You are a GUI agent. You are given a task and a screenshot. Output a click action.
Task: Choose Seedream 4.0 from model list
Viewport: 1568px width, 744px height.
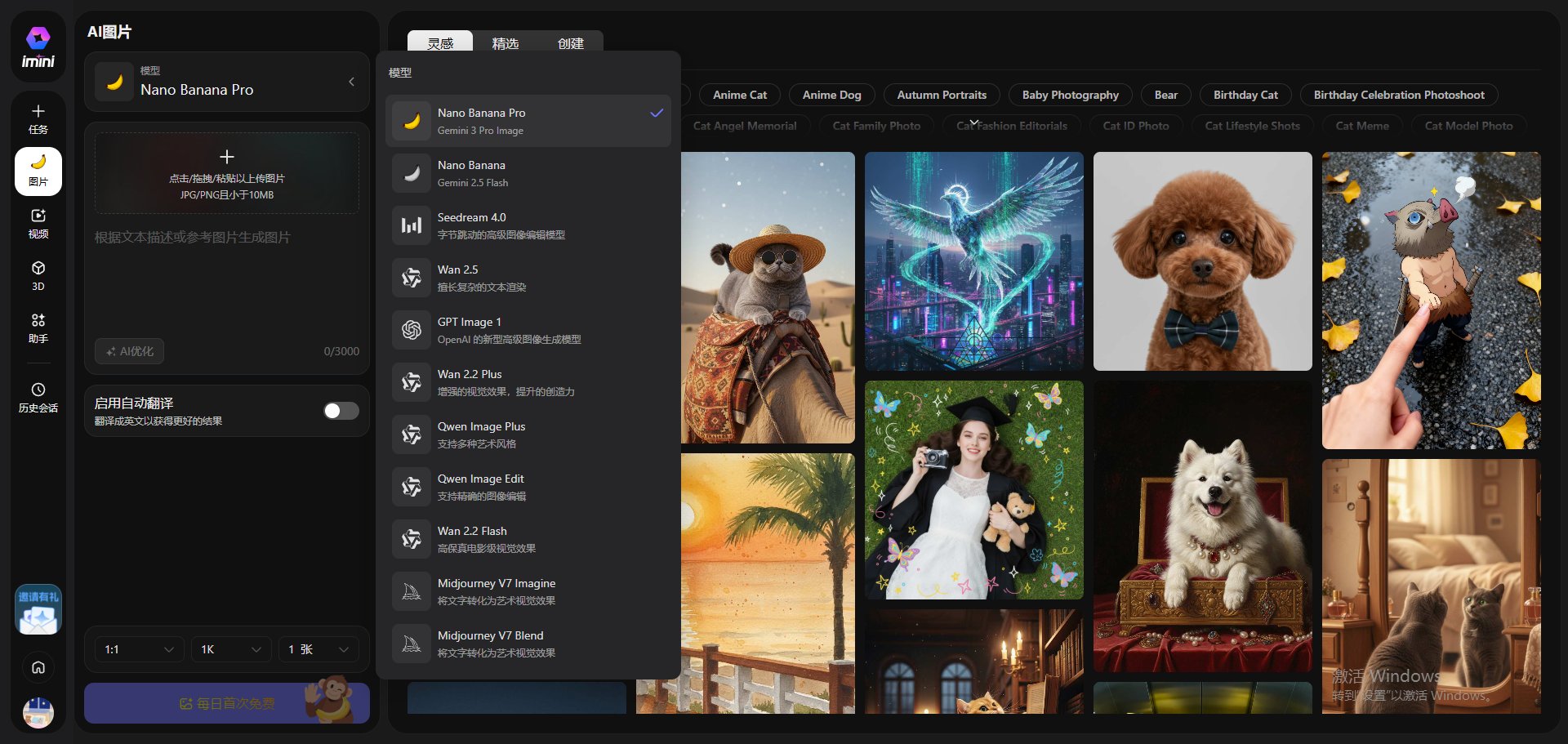tap(528, 225)
